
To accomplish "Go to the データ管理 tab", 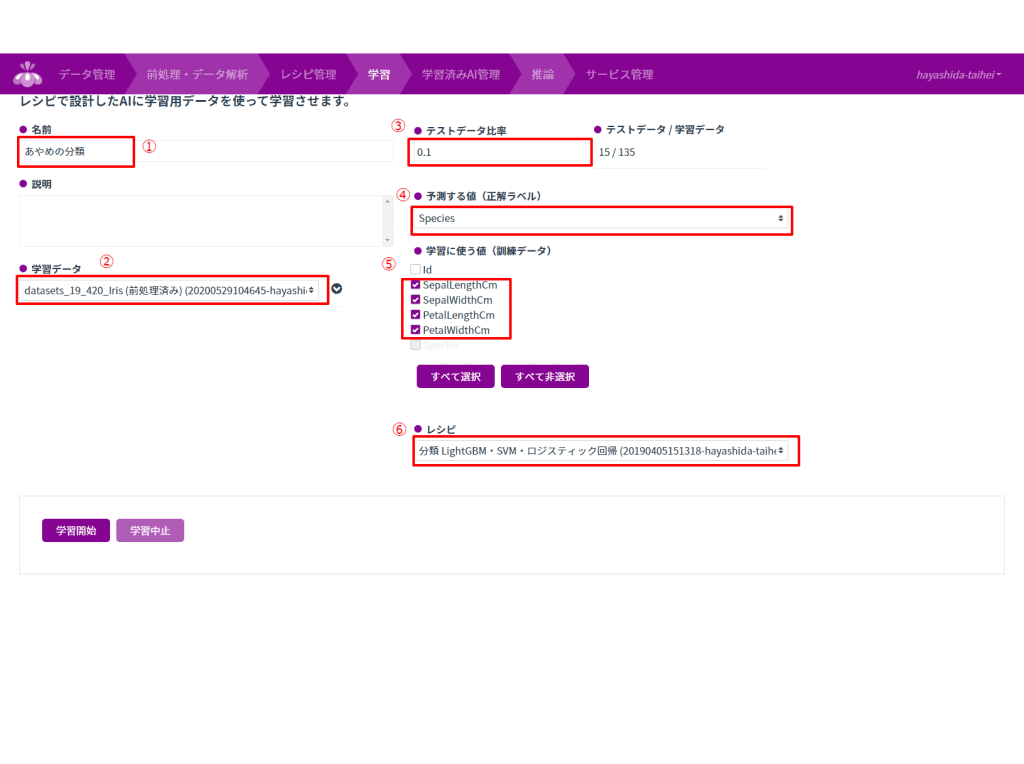I will (86, 75).
